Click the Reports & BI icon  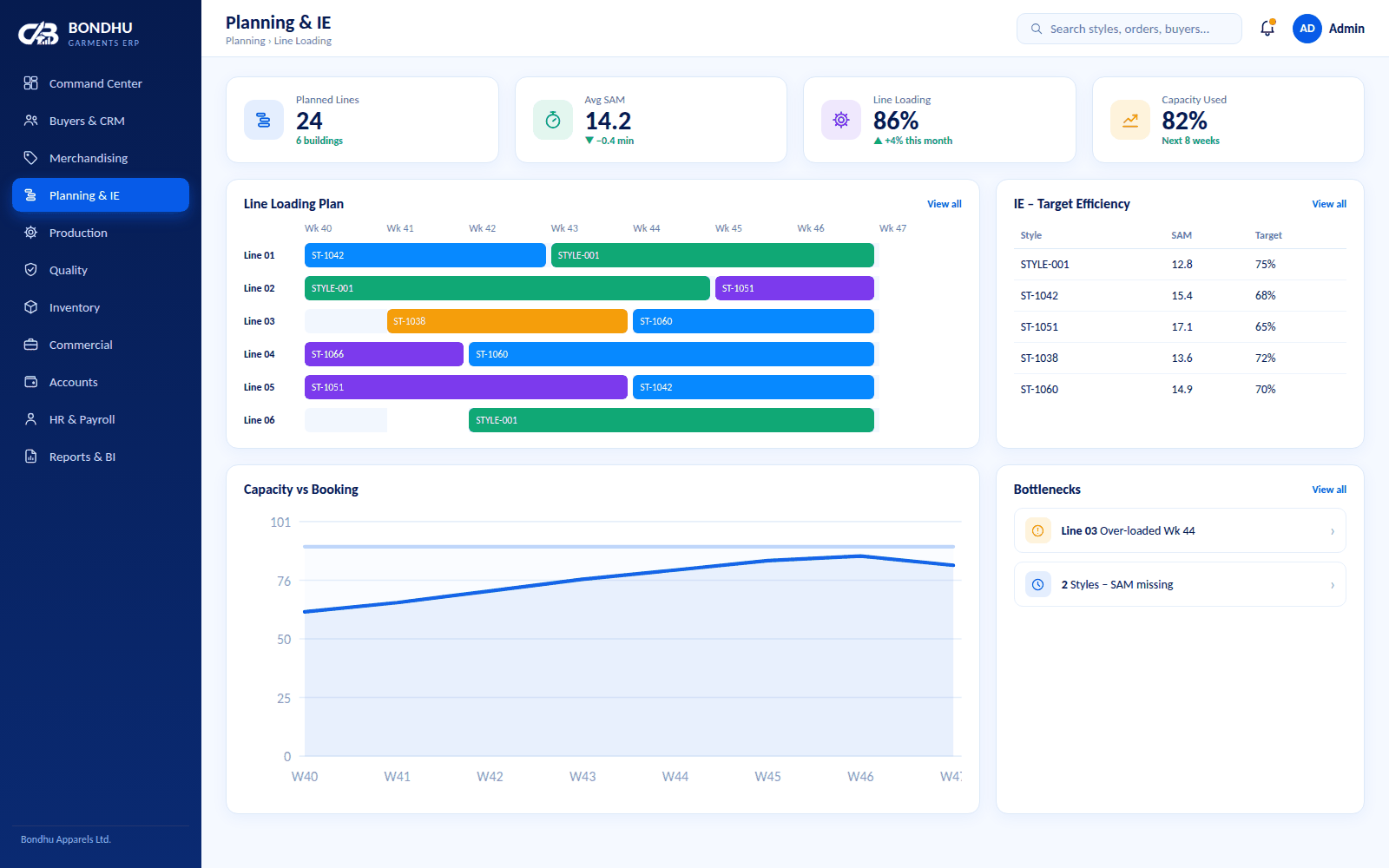(x=30, y=457)
